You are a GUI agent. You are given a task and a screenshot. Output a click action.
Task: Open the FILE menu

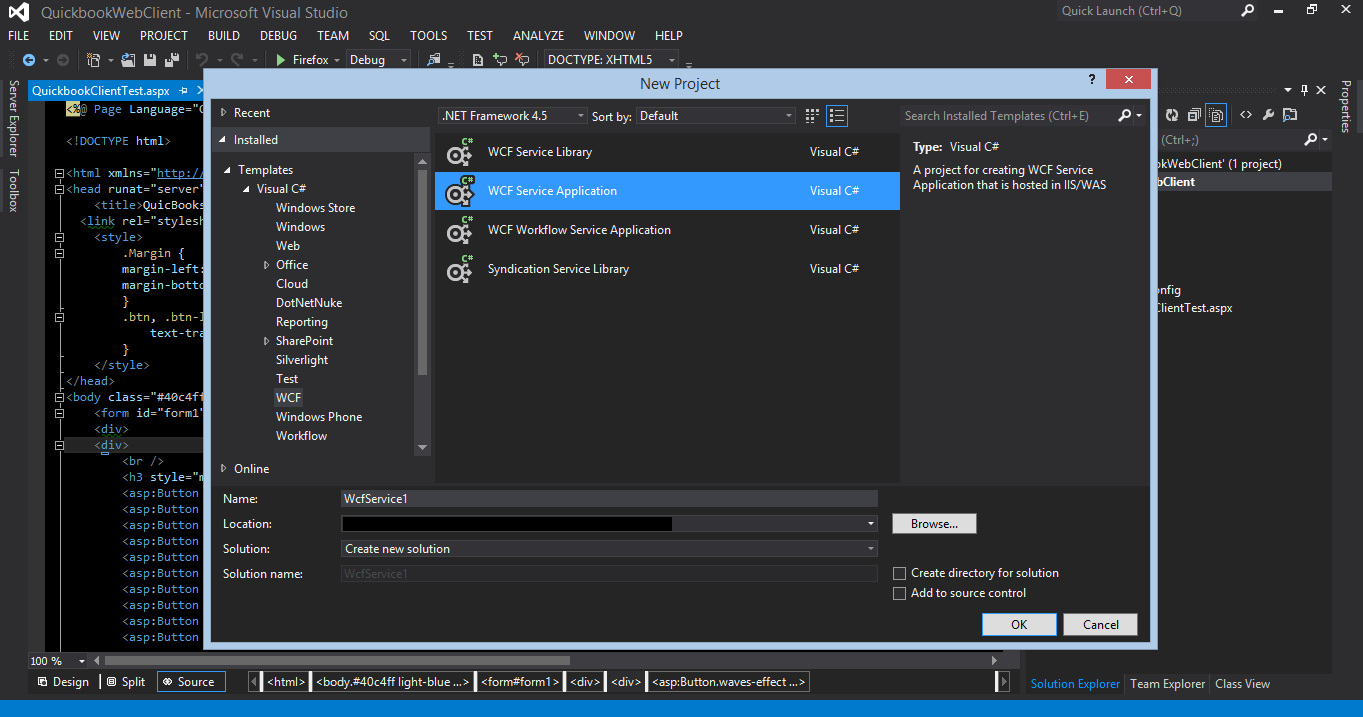click(18, 35)
